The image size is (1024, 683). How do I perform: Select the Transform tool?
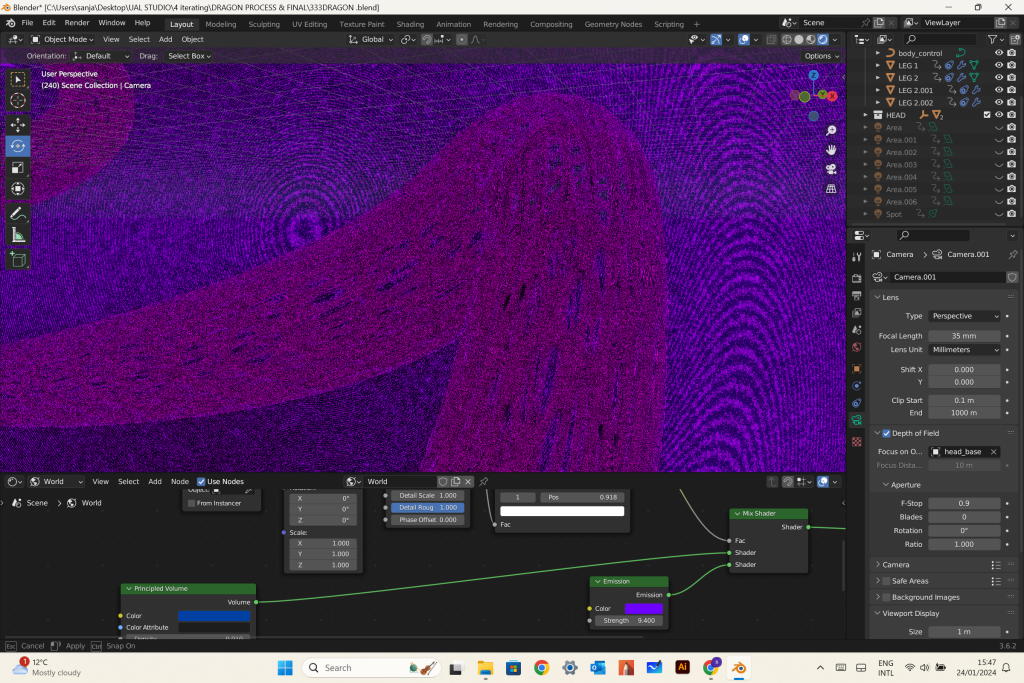18,189
